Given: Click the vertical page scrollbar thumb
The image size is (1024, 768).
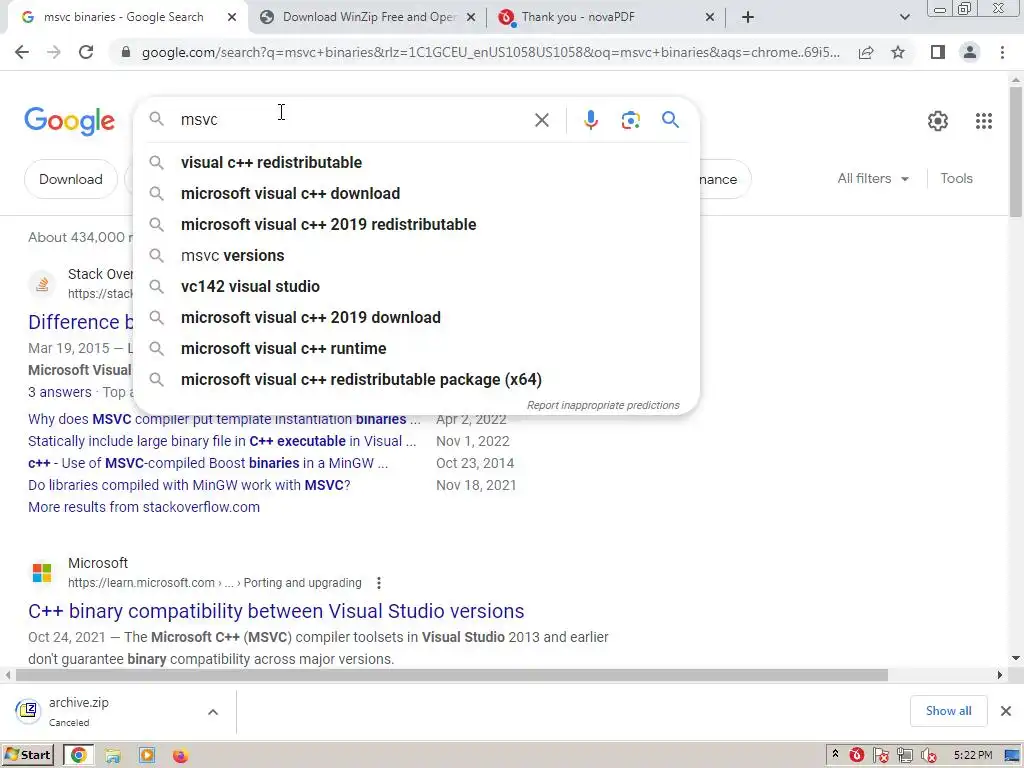Looking at the screenshot, I should point(1016,152).
